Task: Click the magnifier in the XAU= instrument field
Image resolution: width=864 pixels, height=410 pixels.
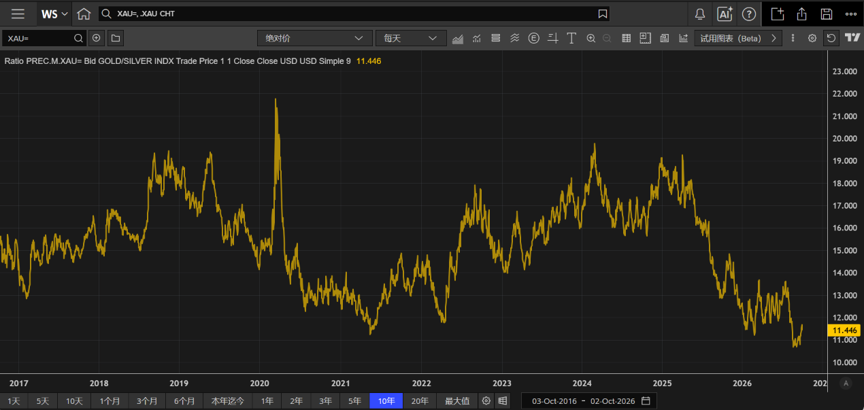Action: tap(78, 38)
